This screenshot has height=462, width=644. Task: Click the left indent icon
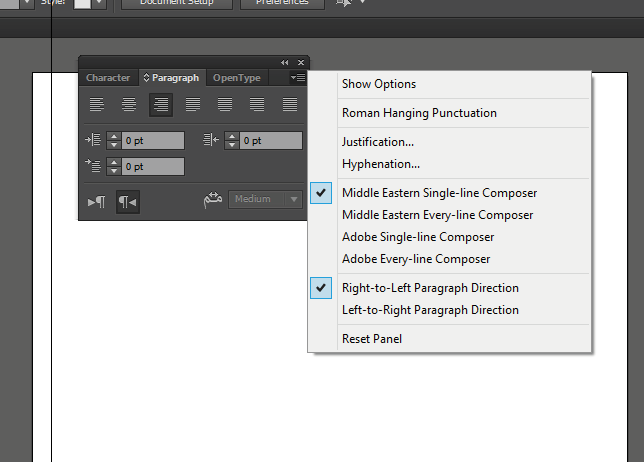click(93, 140)
